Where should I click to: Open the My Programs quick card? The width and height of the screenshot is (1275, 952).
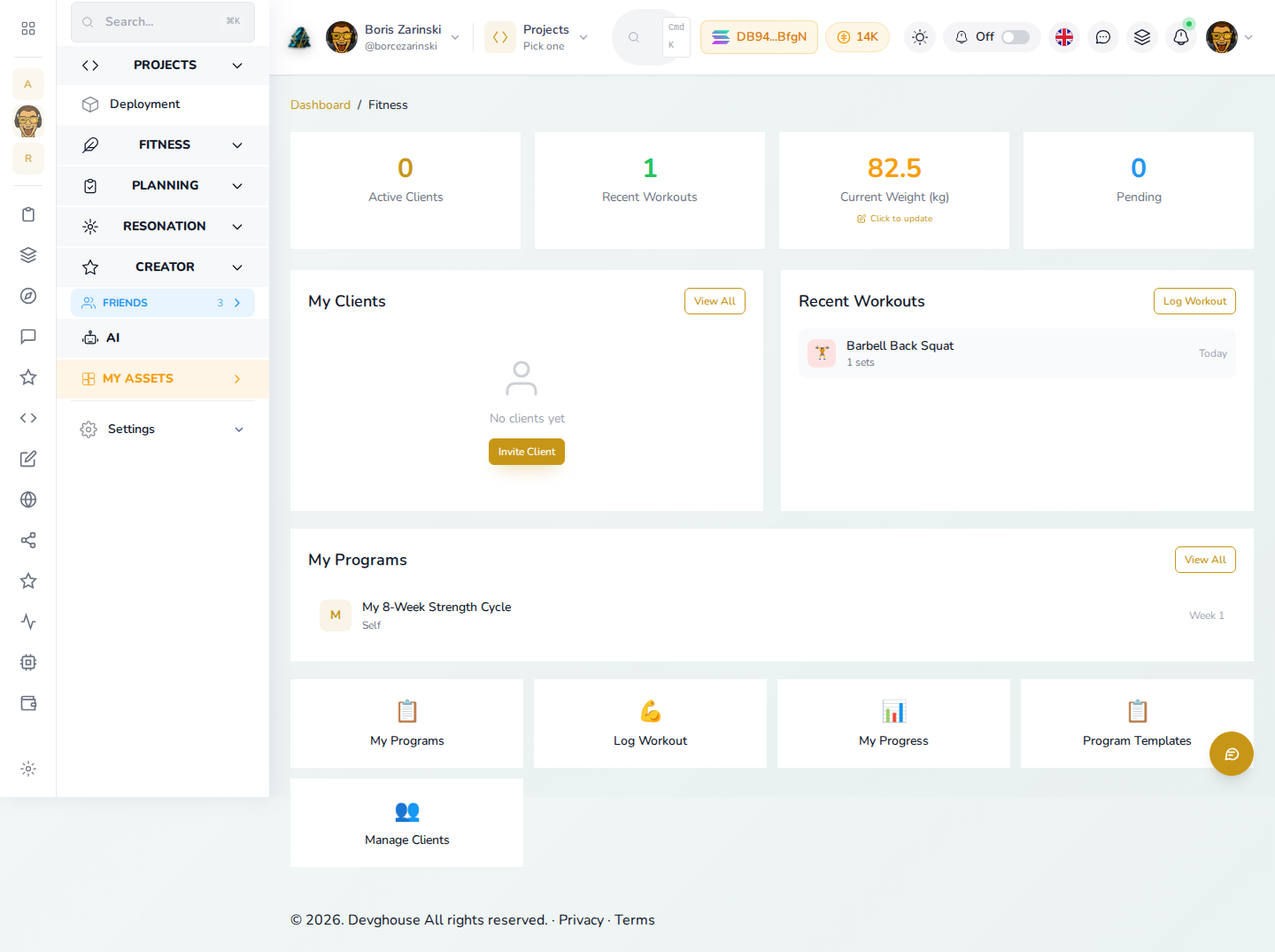[406, 724]
